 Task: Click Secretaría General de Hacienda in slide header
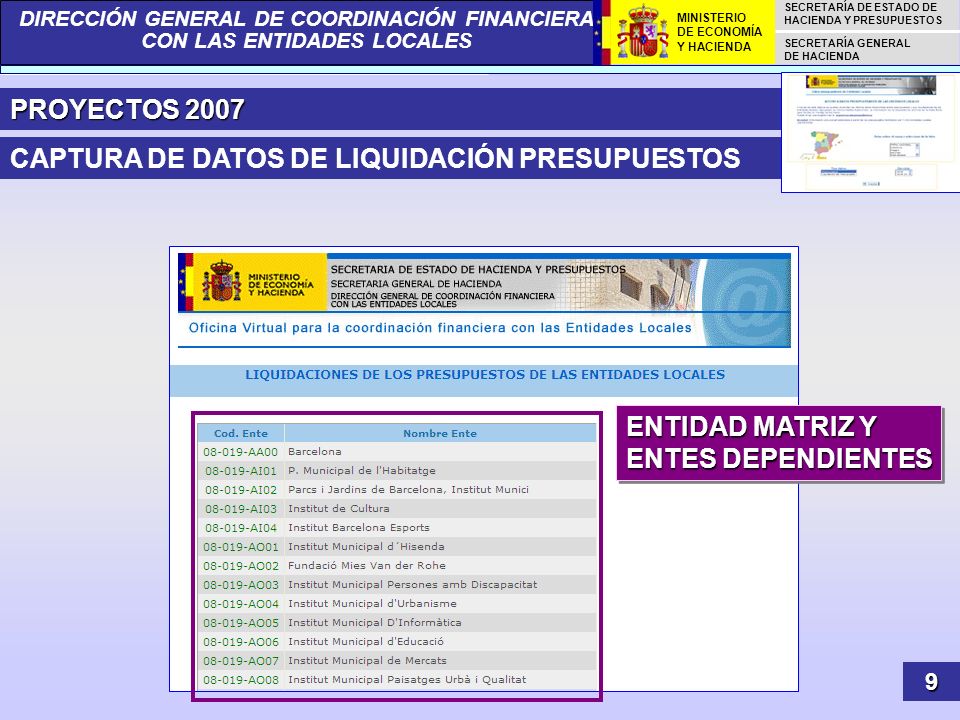(x=847, y=50)
